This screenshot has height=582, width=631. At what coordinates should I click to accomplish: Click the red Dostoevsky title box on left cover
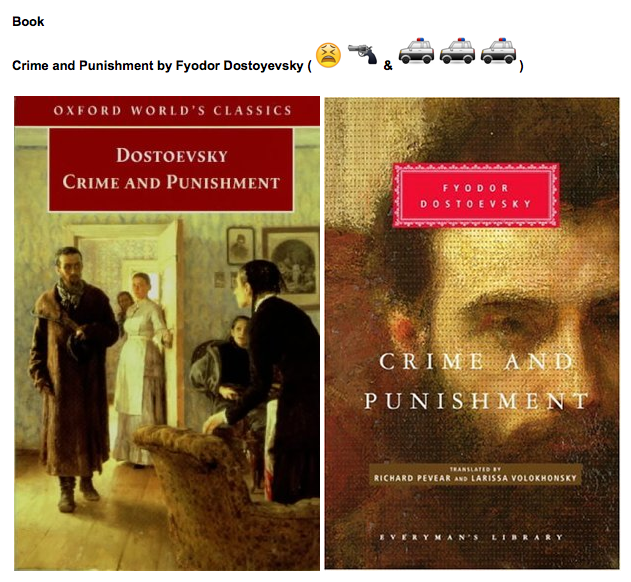171,169
